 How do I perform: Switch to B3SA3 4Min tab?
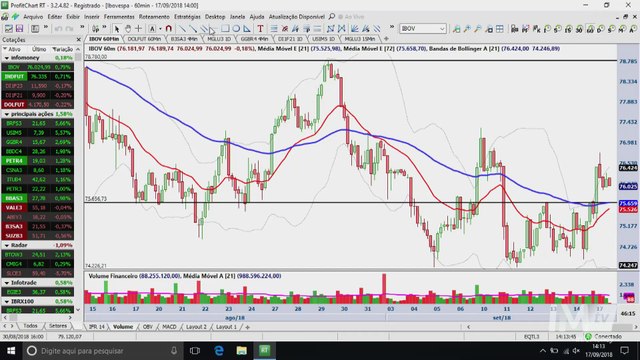[184, 39]
